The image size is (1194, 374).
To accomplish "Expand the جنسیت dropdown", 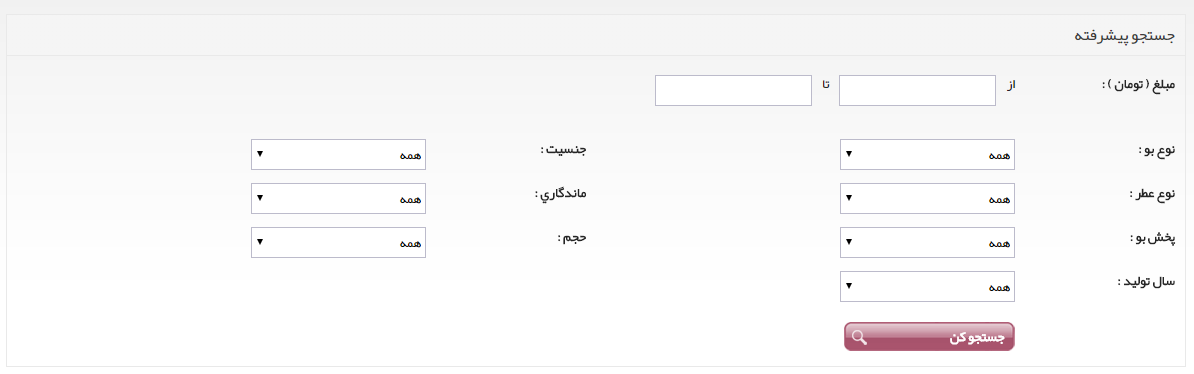I will point(338,155).
